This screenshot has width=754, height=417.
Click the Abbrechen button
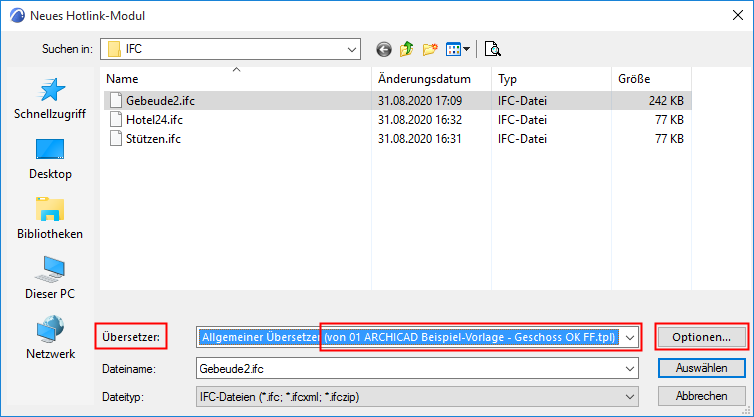pos(702,396)
